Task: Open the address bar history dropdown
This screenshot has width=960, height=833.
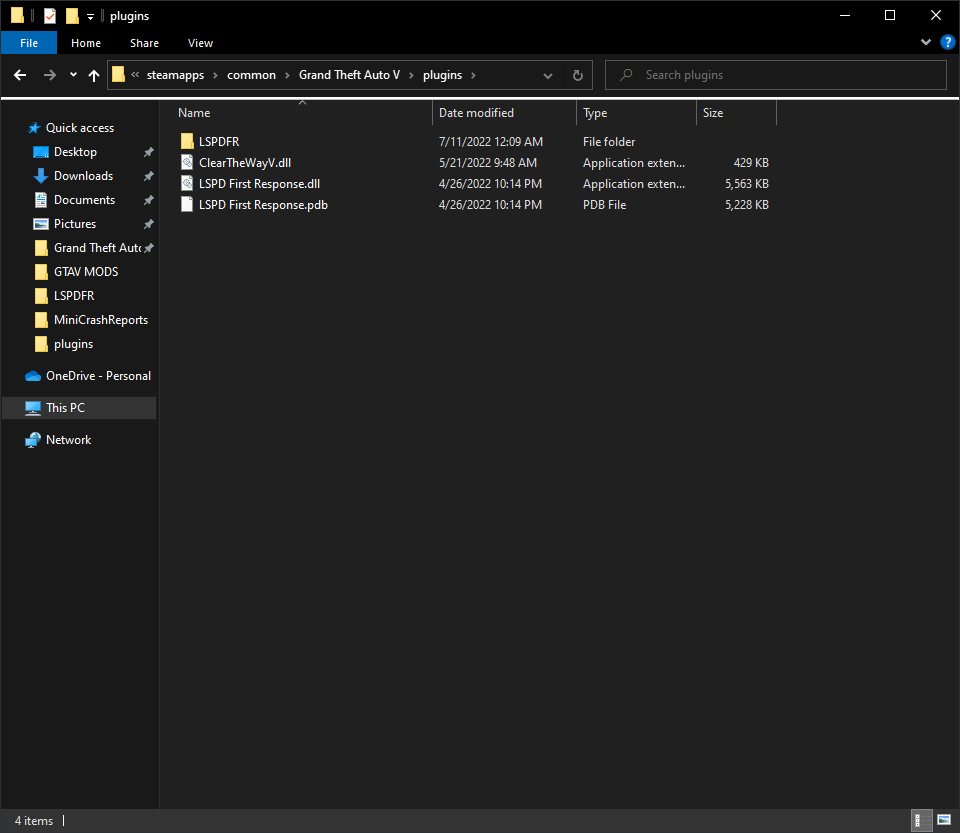Action: point(547,75)
